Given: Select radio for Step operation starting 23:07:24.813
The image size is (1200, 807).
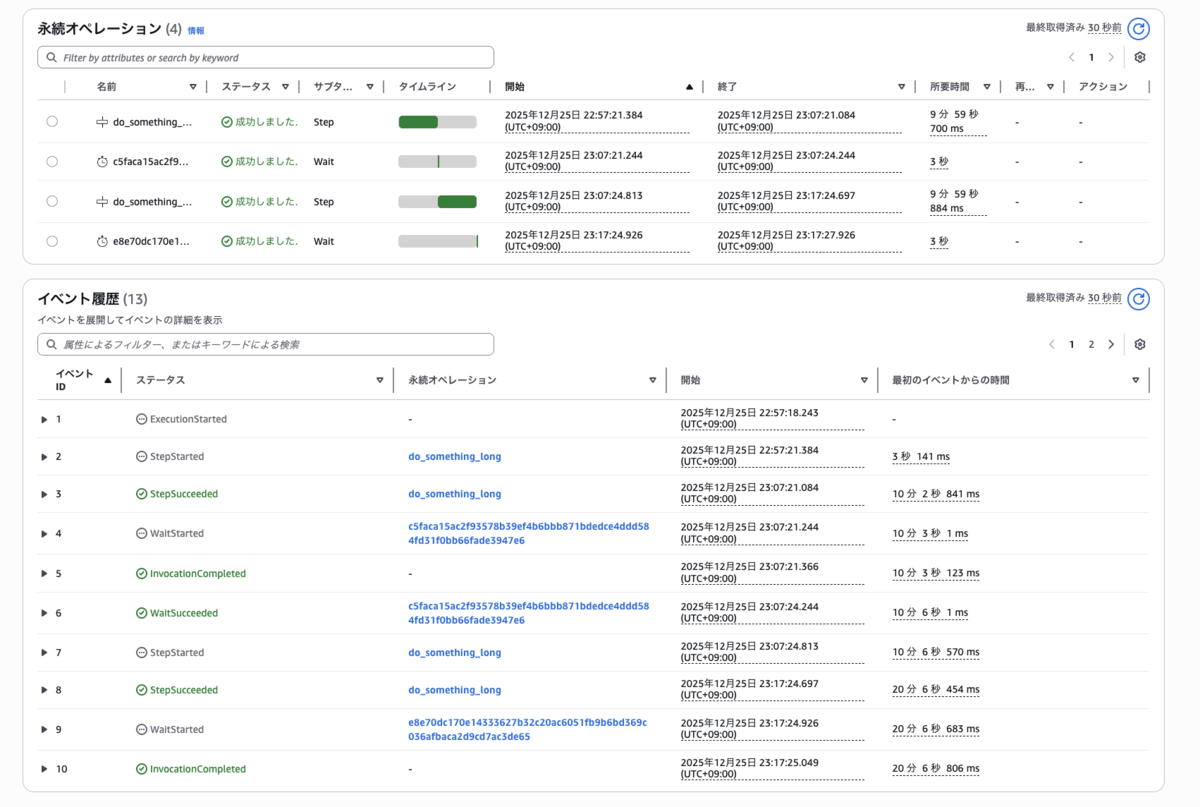Looking at the screenshot, I should (x=52, y=201).
